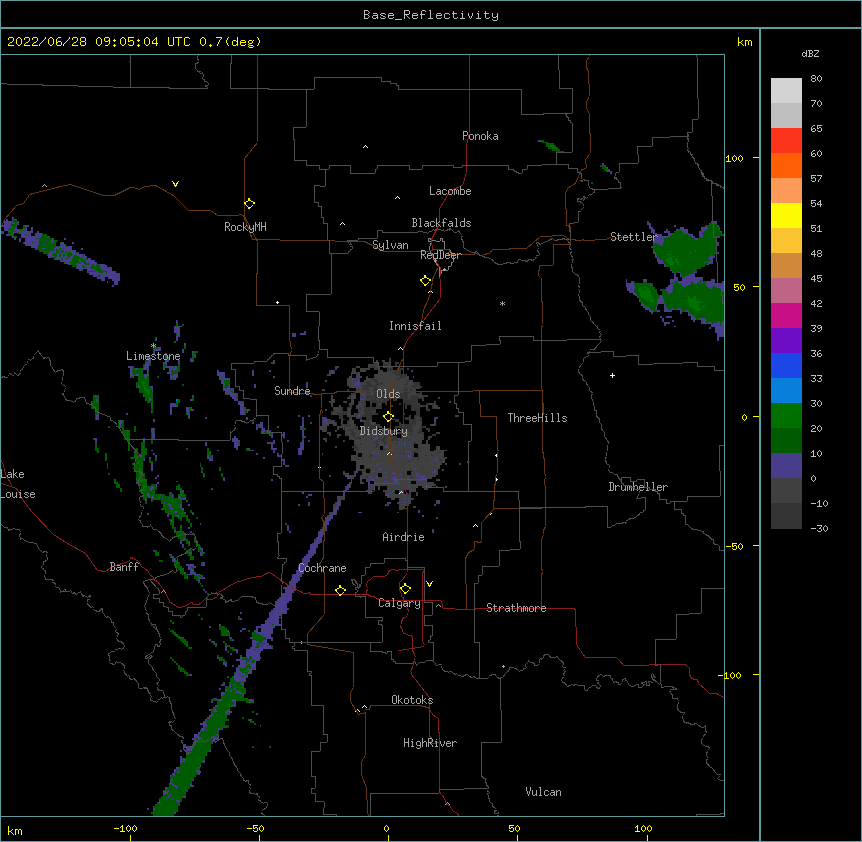The height and width of the screenshot is (842, 862).
Task: Click the small green echo east of Ponoka
Action: pyautogui.click(x=550, y=146)
